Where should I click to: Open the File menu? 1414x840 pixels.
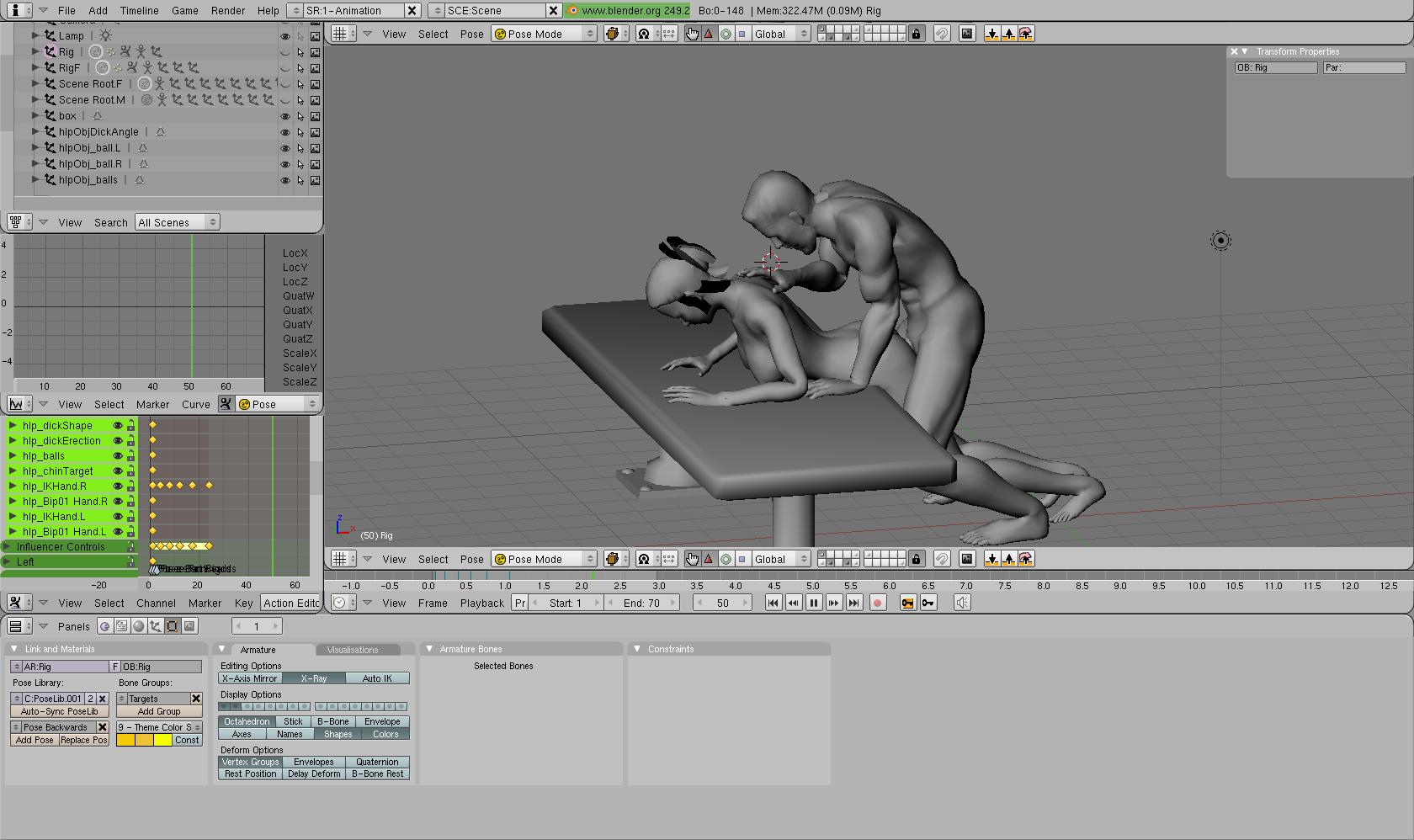pos(66,11)
